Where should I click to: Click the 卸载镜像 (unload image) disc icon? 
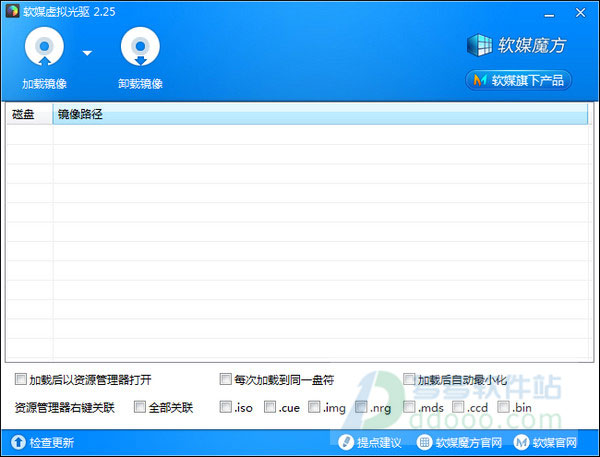(140, 46)
